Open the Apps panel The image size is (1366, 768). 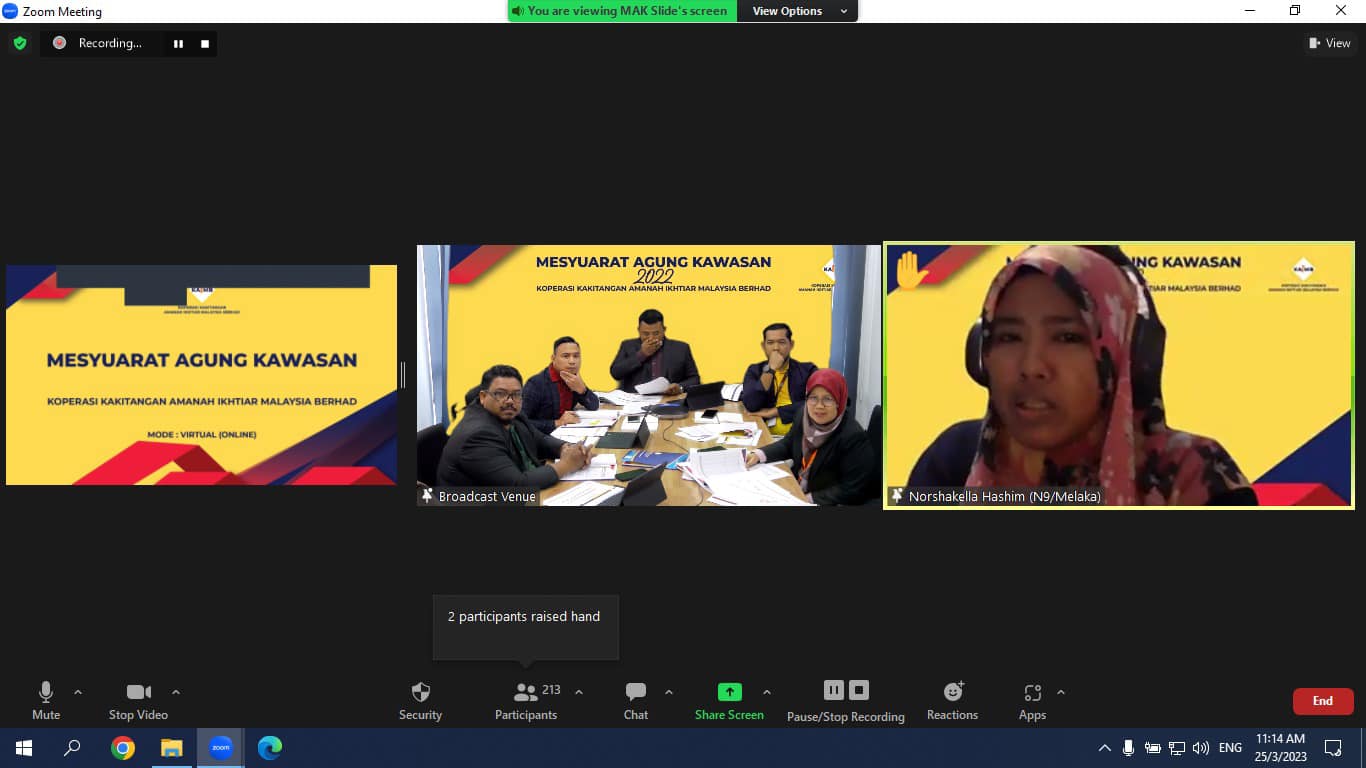coord(1032,700)
